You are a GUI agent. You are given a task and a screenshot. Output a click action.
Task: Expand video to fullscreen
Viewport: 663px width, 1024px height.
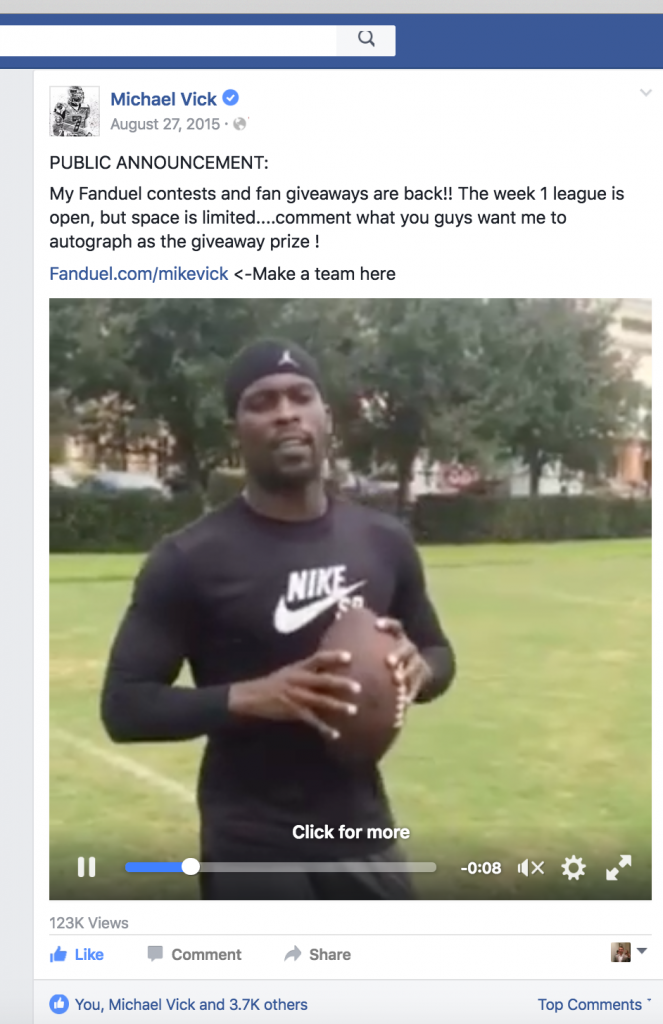click(619, 868)
